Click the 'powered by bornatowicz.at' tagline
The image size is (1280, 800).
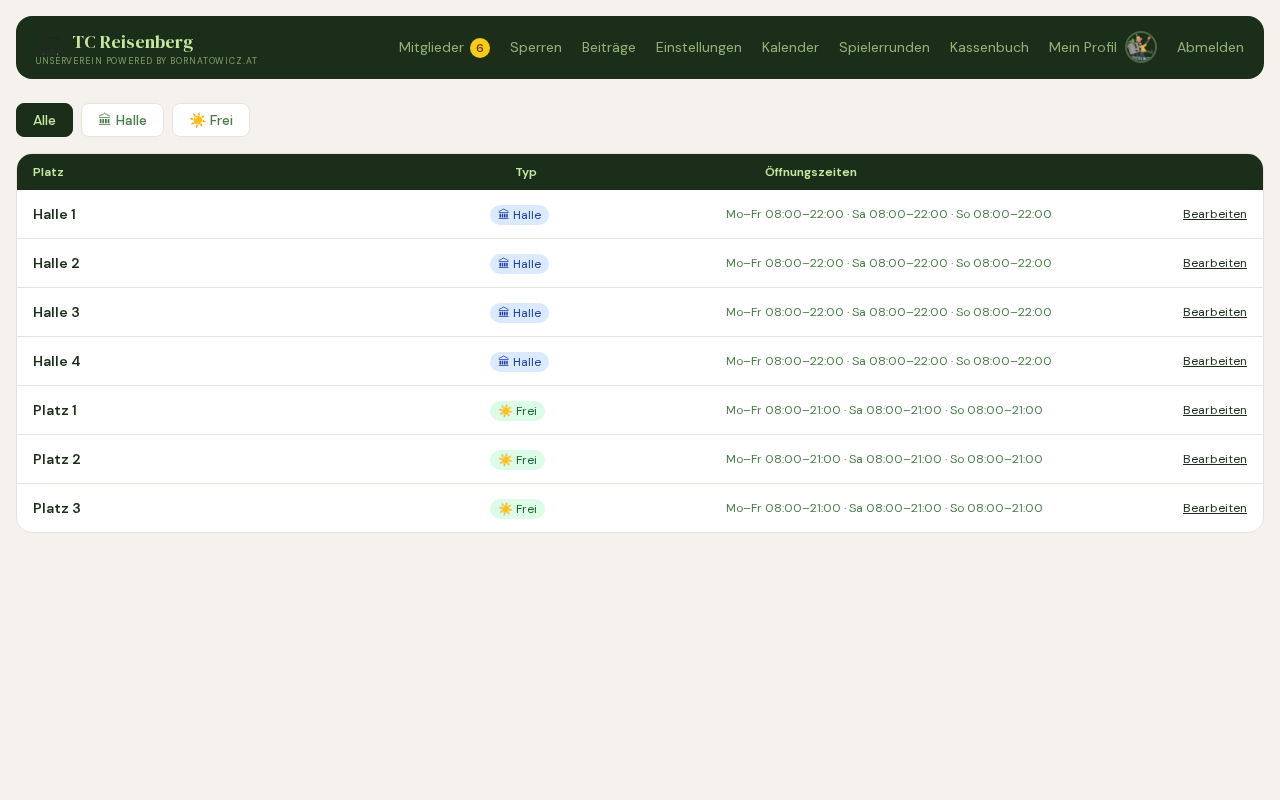pos(146,61)
